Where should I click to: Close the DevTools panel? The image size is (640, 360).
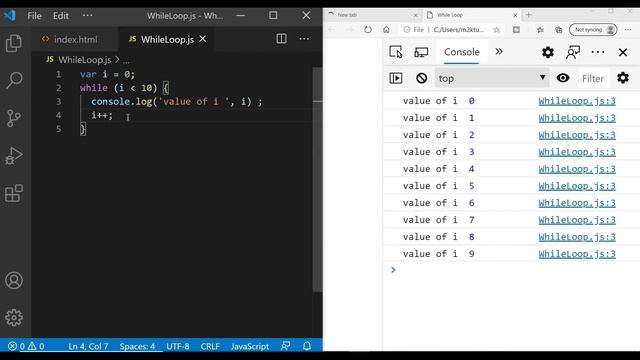pyautogui.click(x=623, y=52)
